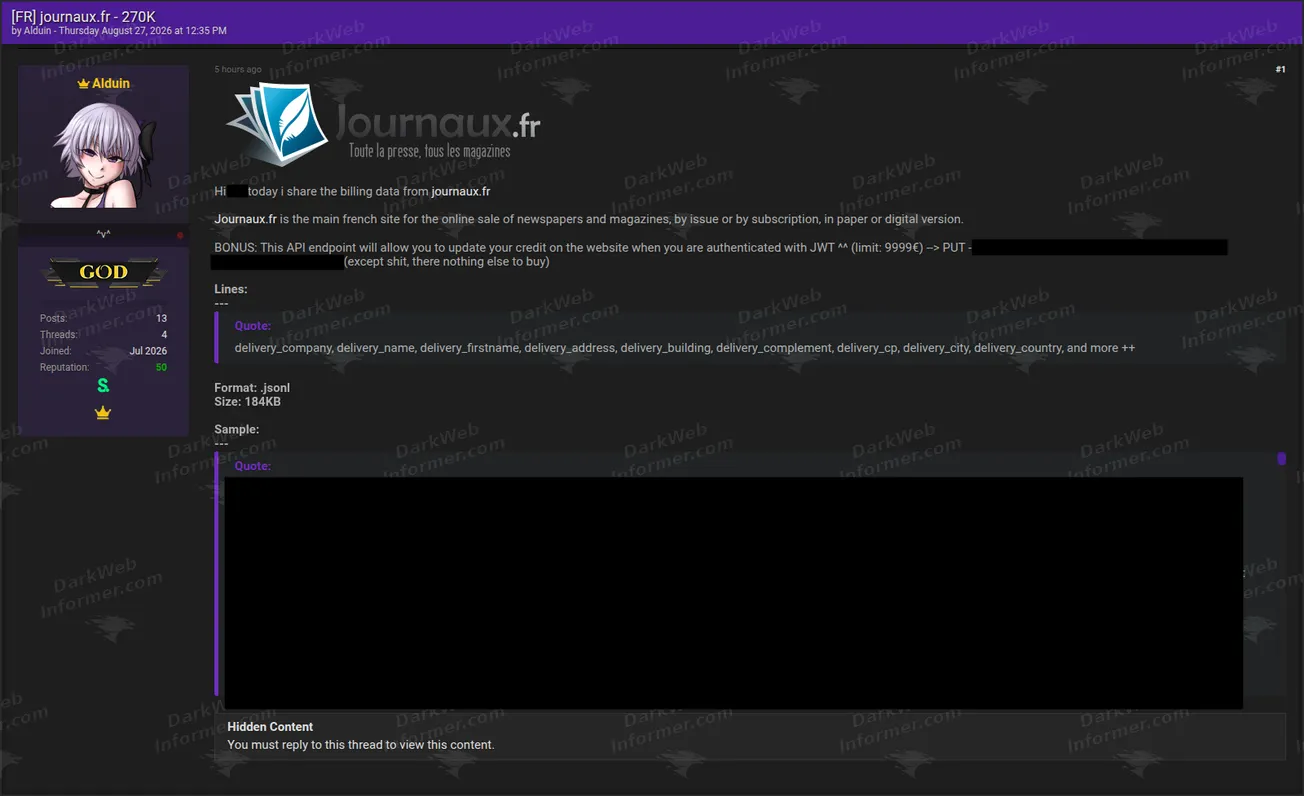
Task: Click the '5 hours ago' timestamp
Action: [238, 70]
